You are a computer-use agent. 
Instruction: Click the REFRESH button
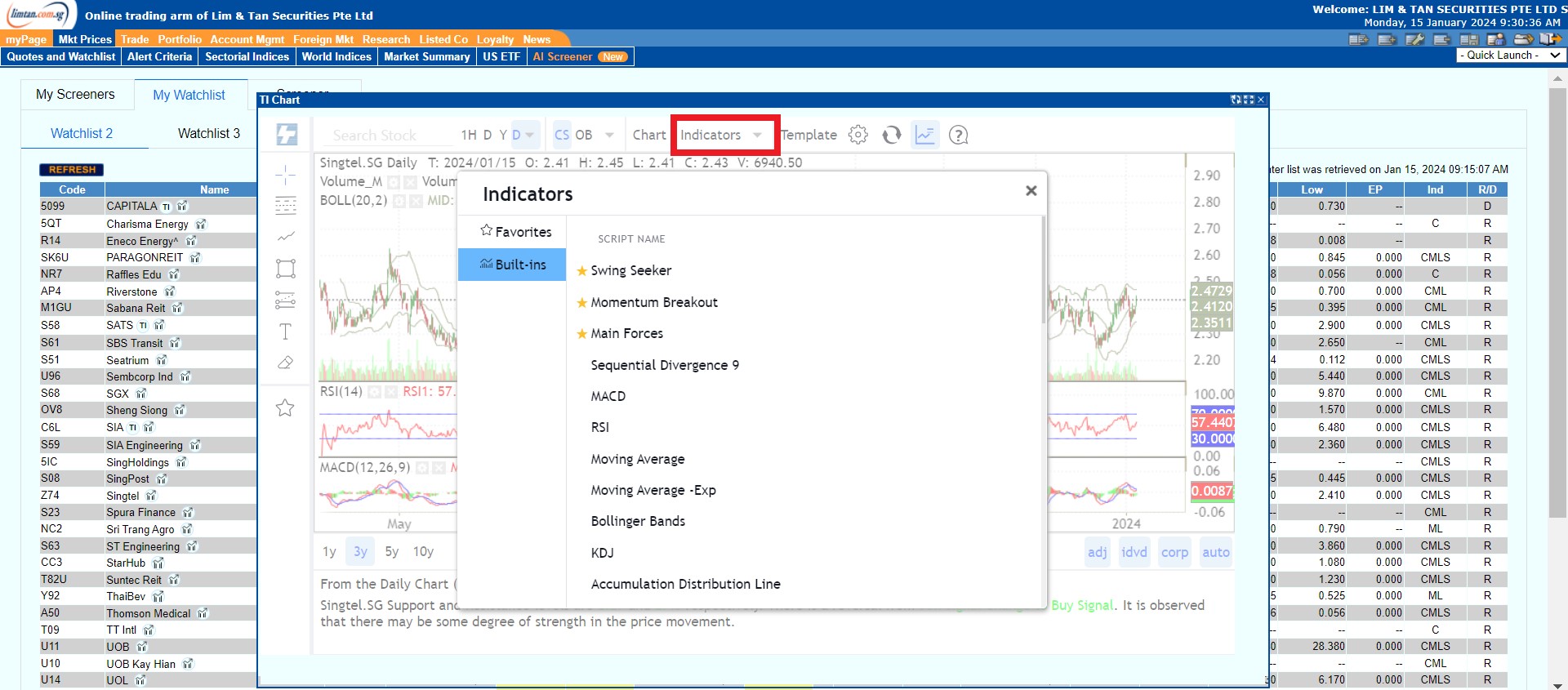point(72,170)
